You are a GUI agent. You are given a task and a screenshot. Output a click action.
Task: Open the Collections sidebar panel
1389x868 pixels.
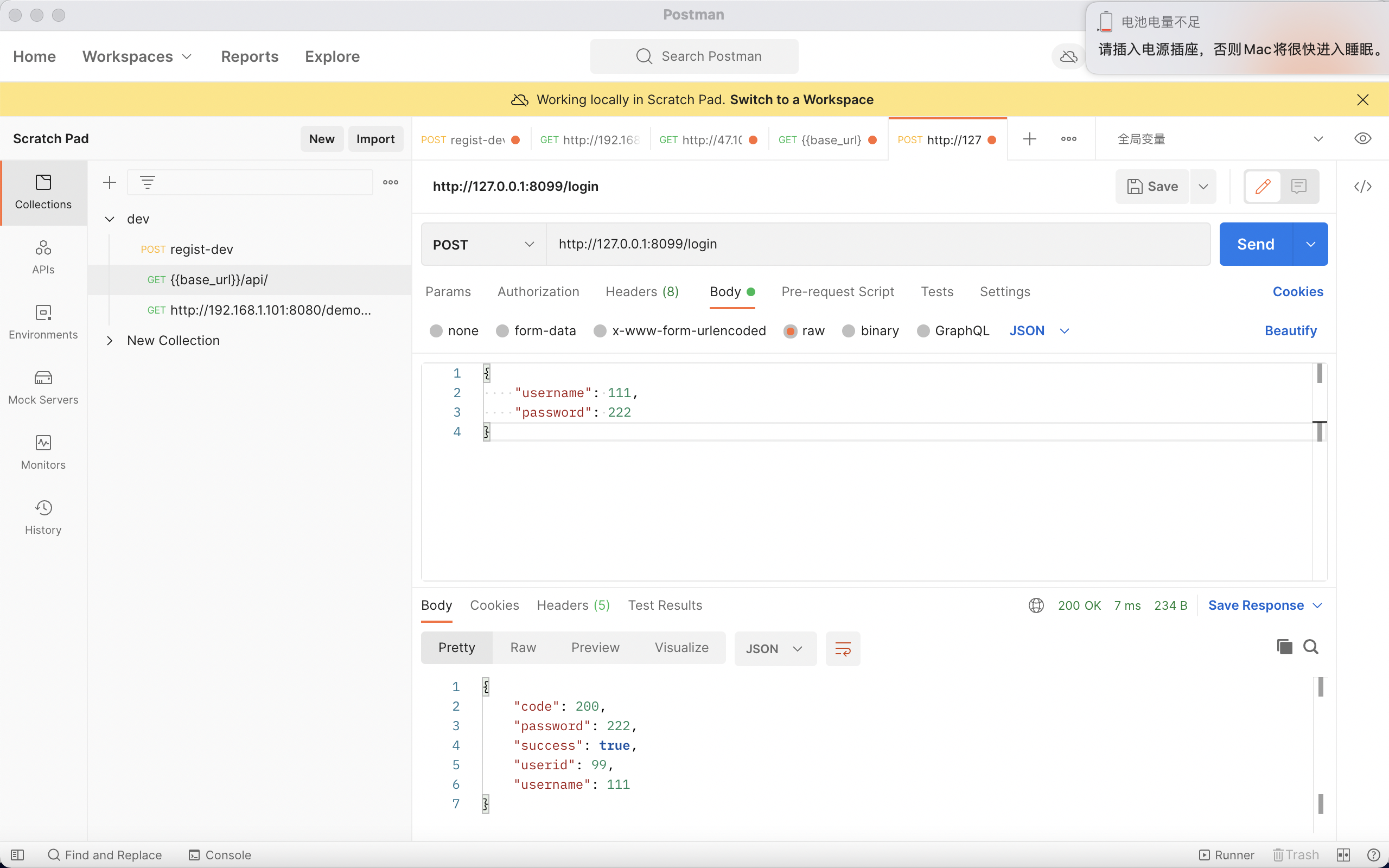[x=43, y=192]
